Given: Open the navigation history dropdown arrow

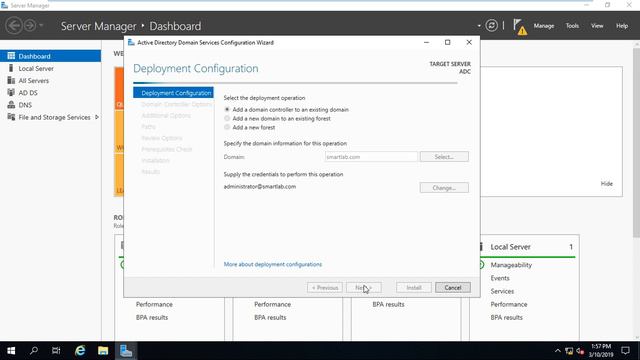Looking at the screenshot, I should point(41,26).
